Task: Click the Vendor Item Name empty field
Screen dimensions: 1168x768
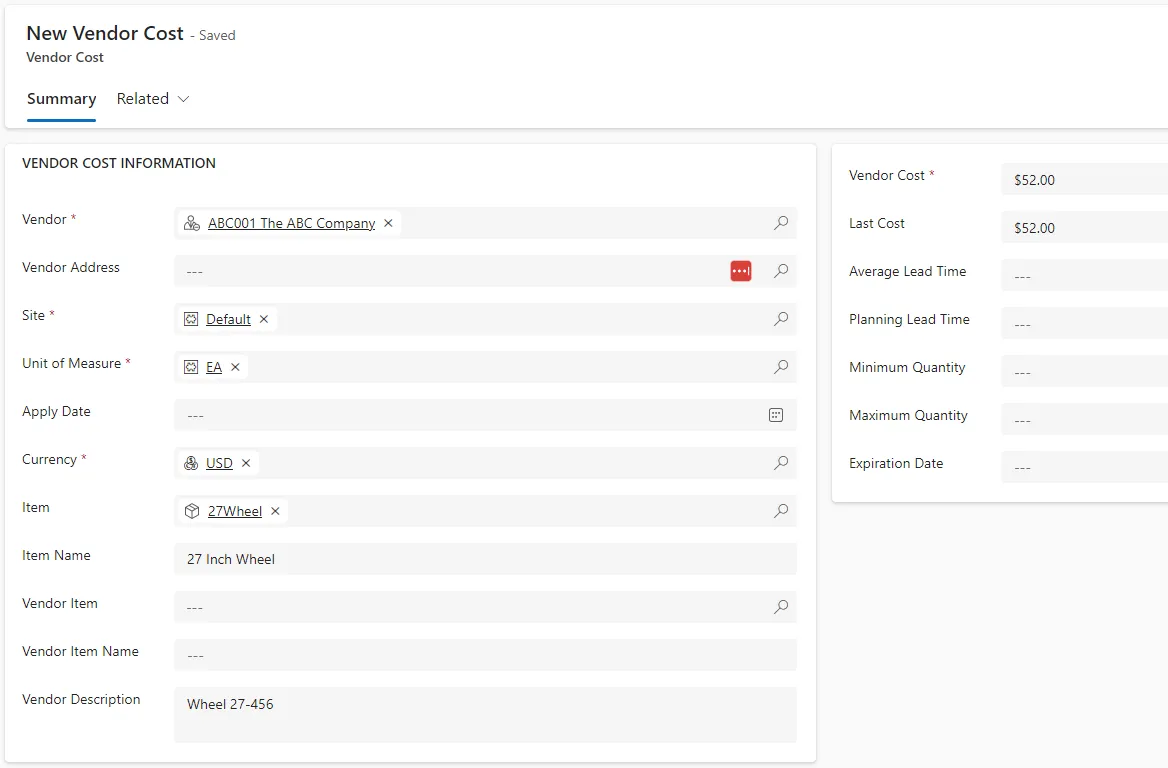Action: [486, 655]
